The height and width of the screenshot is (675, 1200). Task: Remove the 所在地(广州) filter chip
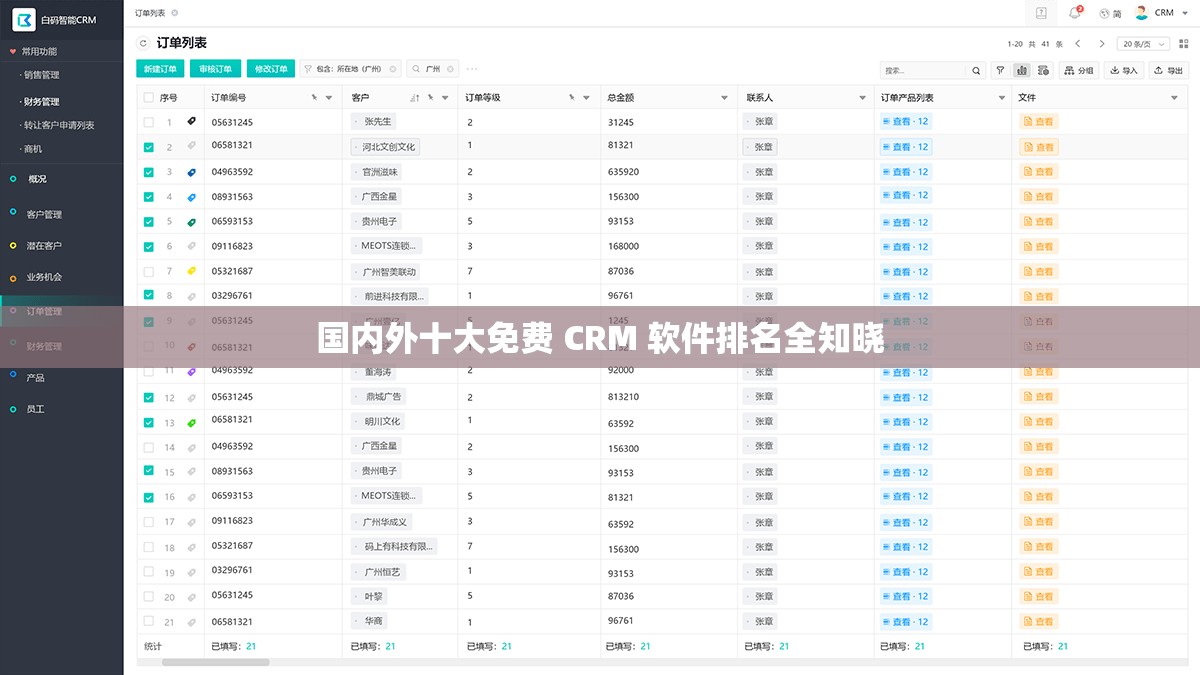point(393,69)
